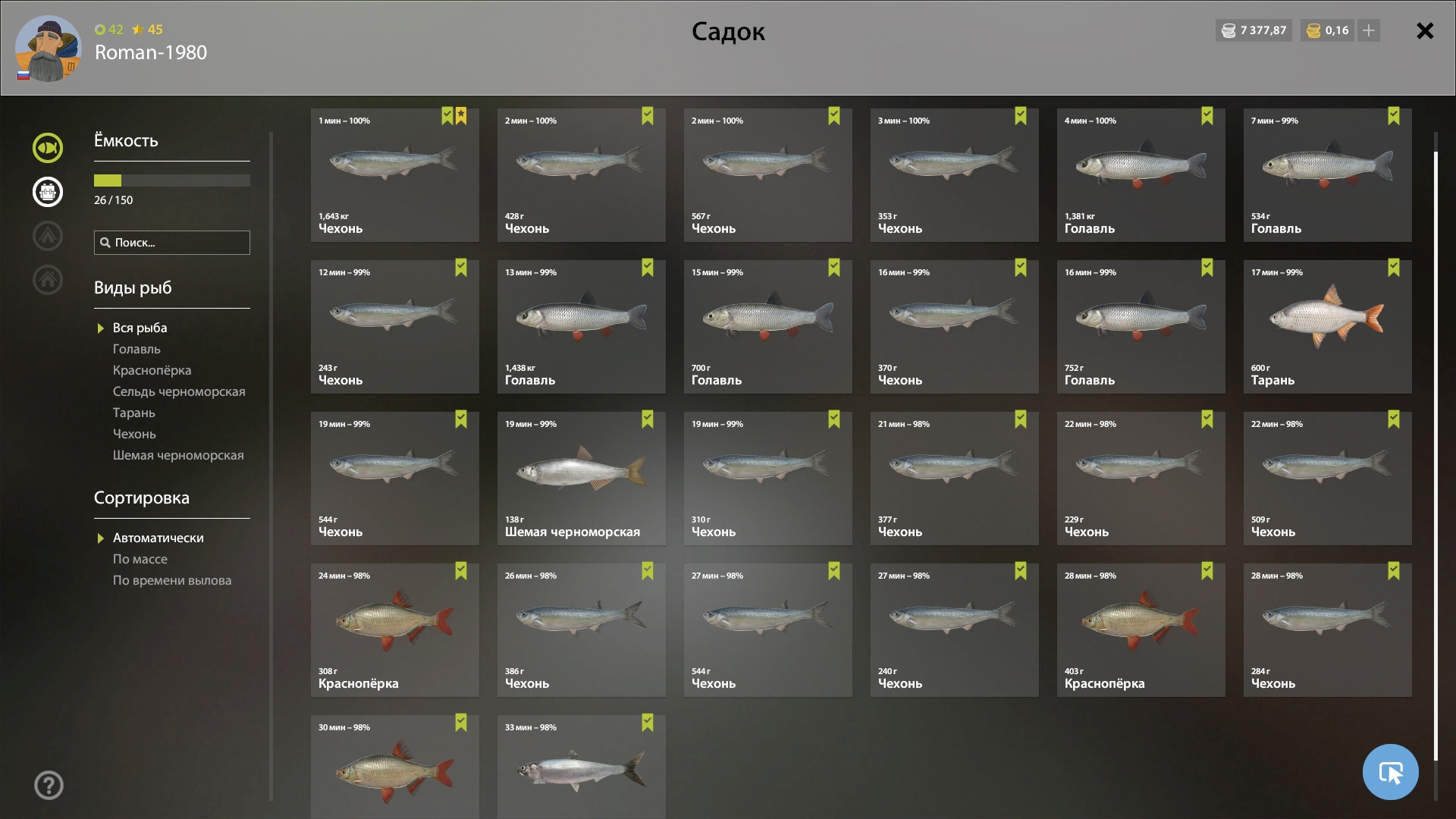Sort fish by По времени вылова
Screen dimensions: 1456x819
(x=172, y=580)
